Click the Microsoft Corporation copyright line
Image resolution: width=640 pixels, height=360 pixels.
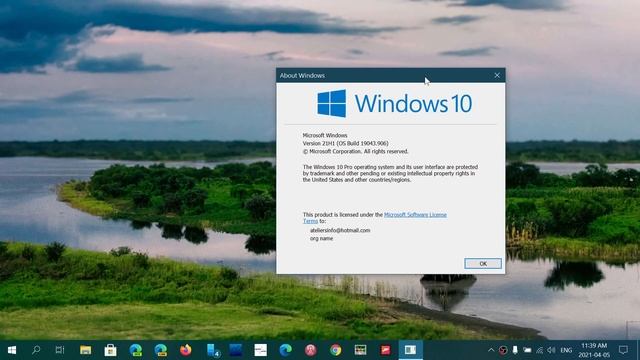coord(355,151)
